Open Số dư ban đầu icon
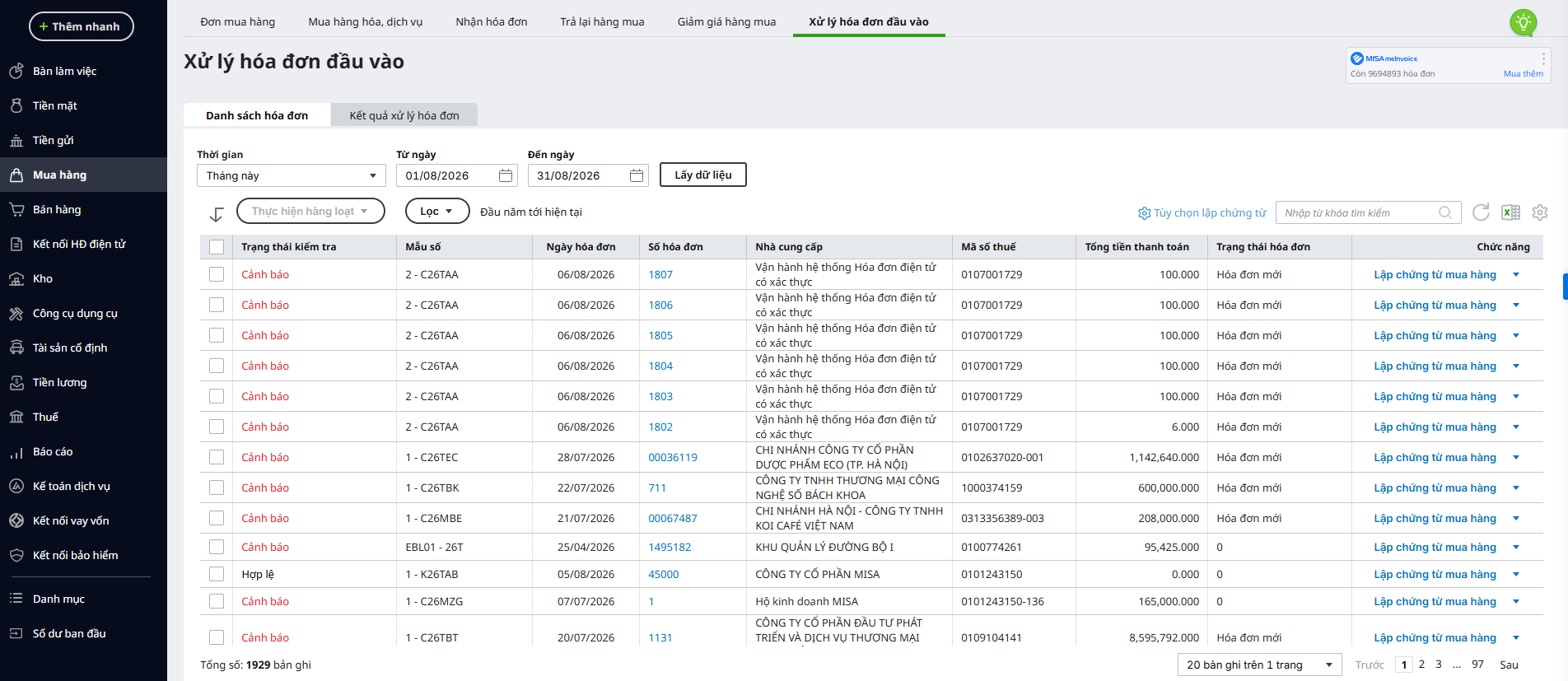 (x=16, y=633)
